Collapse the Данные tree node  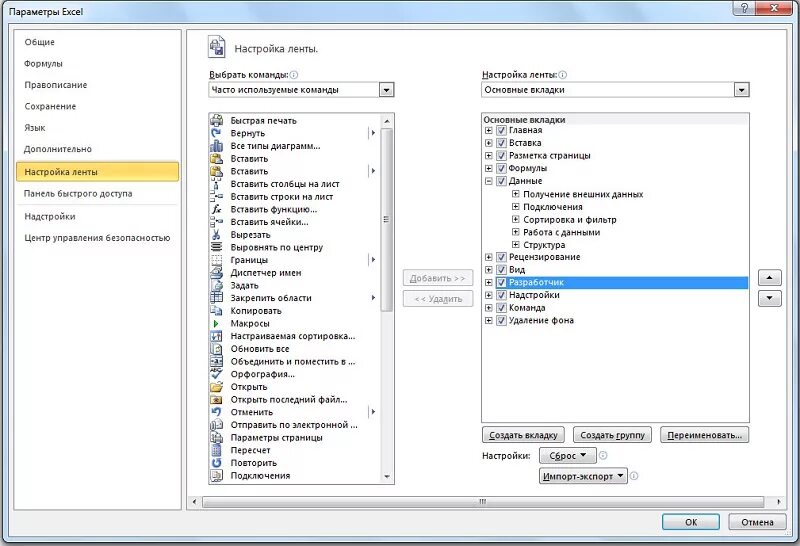pyautogui.click(x=489, y=181)
